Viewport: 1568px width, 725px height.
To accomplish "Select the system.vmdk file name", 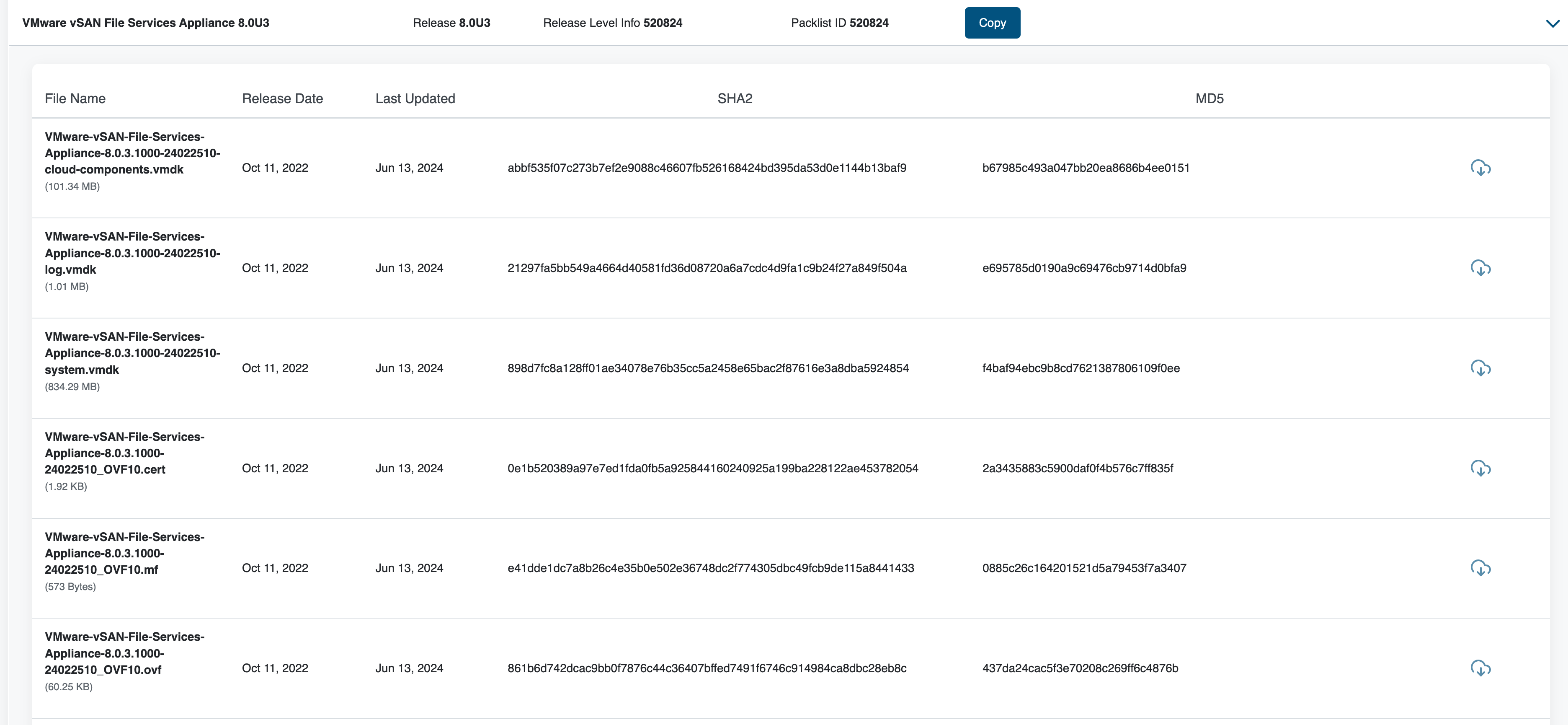I will click(x=132, y=353).
